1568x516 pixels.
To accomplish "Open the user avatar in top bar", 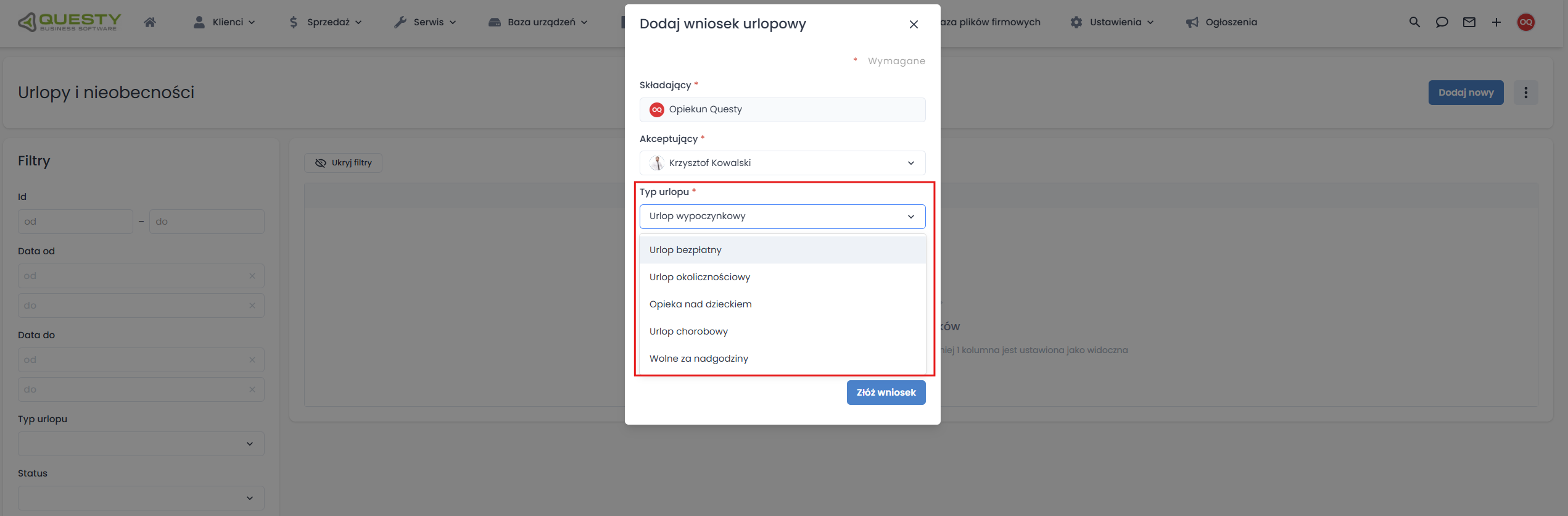I will point(1526,22).
